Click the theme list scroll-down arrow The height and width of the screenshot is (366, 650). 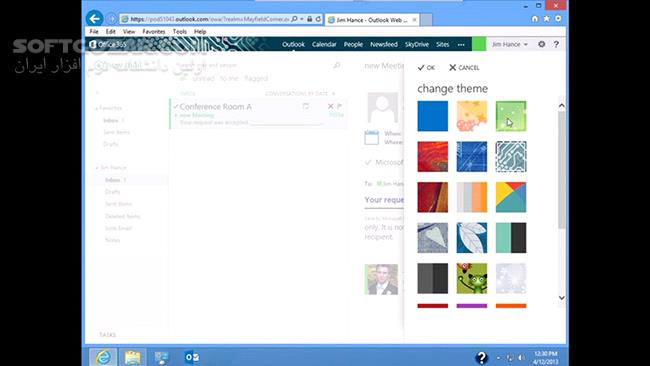point(562,298)
